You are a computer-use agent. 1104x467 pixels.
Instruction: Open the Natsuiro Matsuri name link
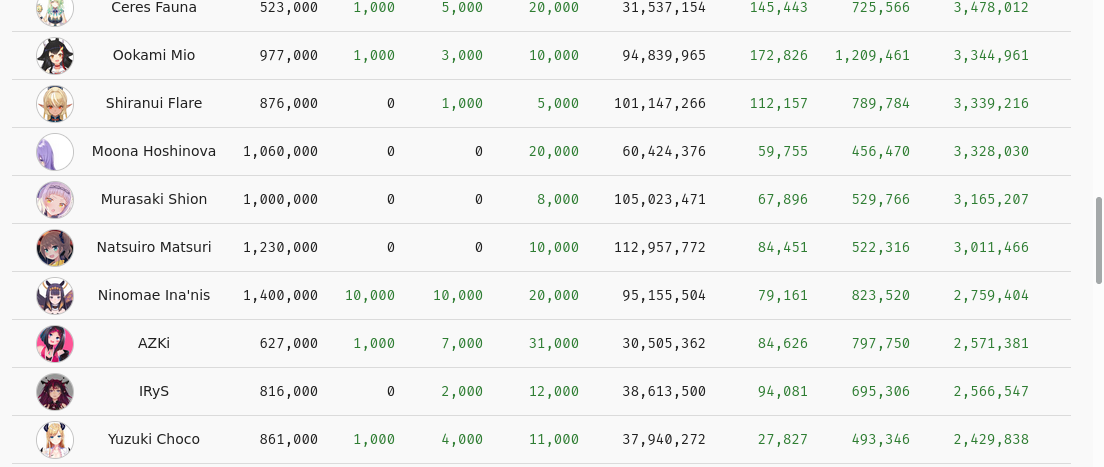coord(154,248)
